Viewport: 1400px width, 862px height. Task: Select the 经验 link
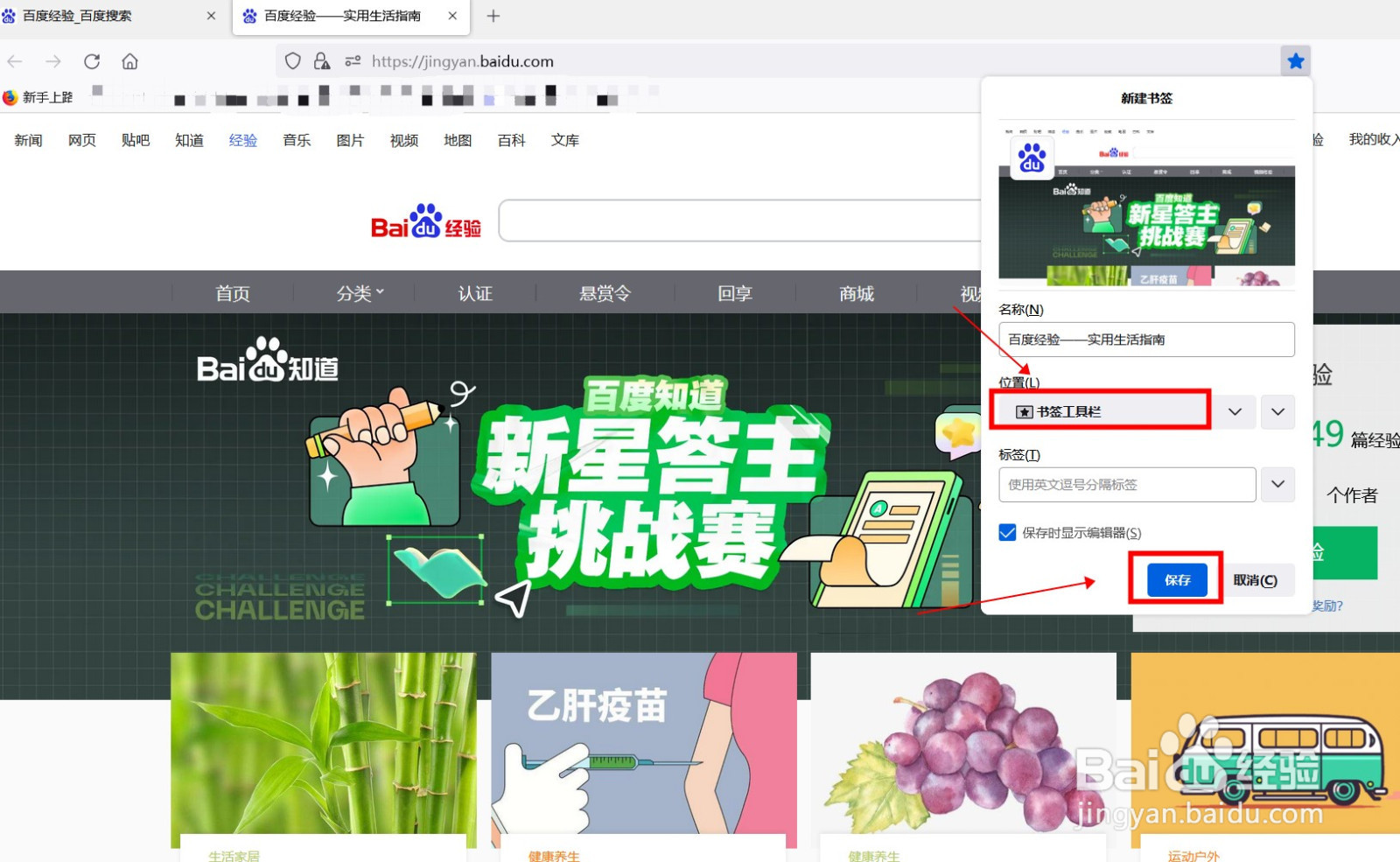243,140
